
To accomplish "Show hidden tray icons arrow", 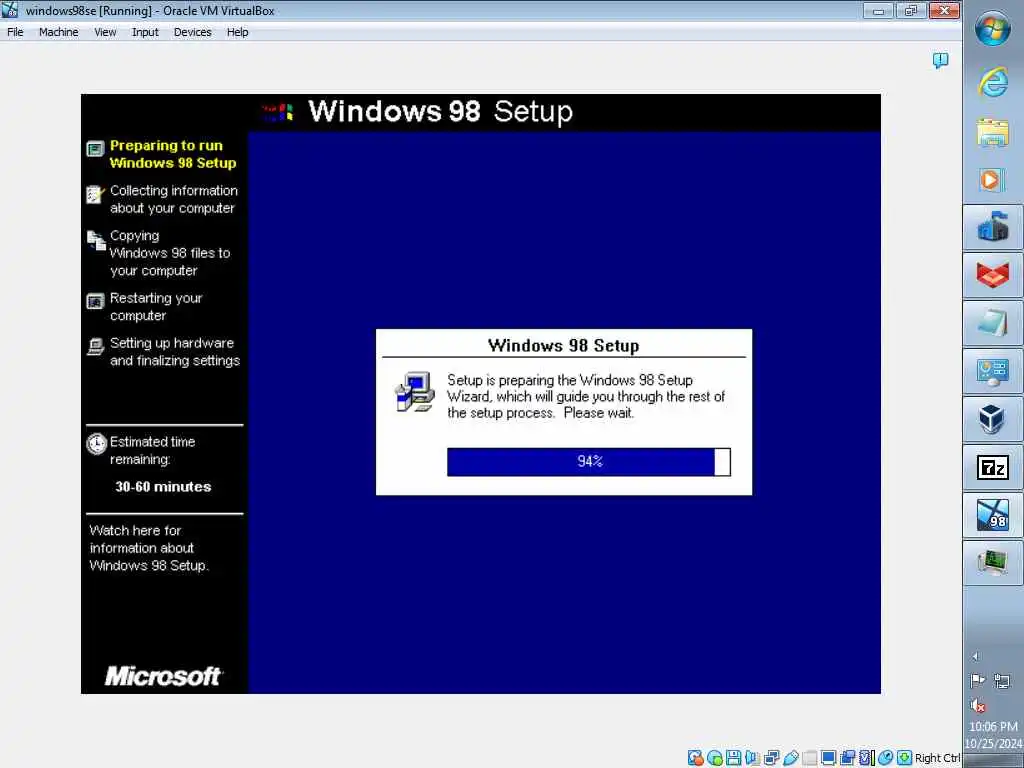I will [976, 656].
